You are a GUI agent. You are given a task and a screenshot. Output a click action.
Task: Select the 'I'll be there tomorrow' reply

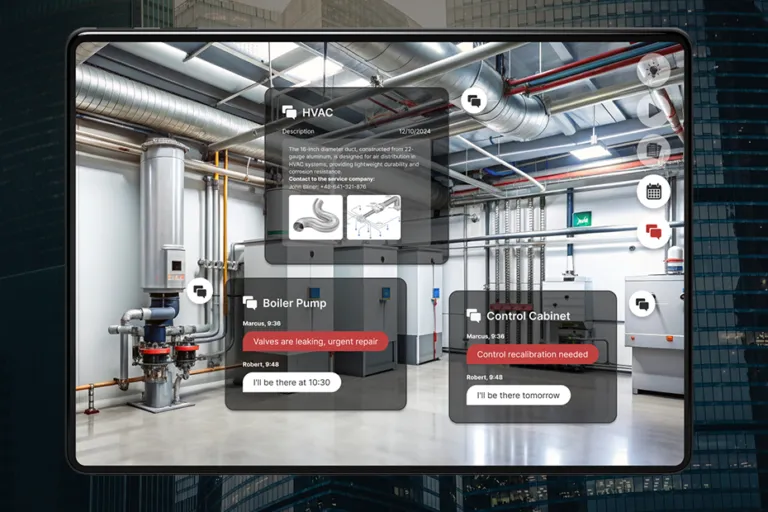coord(518,395)
